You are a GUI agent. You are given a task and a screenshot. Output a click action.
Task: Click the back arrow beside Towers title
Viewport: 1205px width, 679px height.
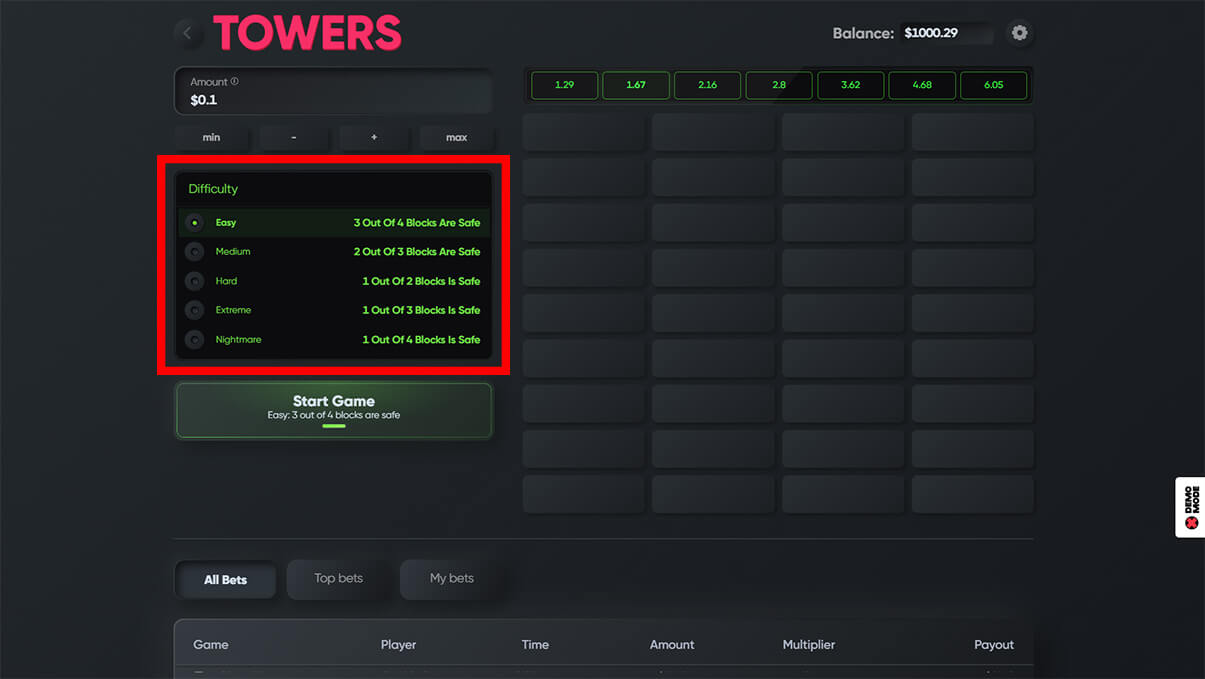click(x=187, y=34)
